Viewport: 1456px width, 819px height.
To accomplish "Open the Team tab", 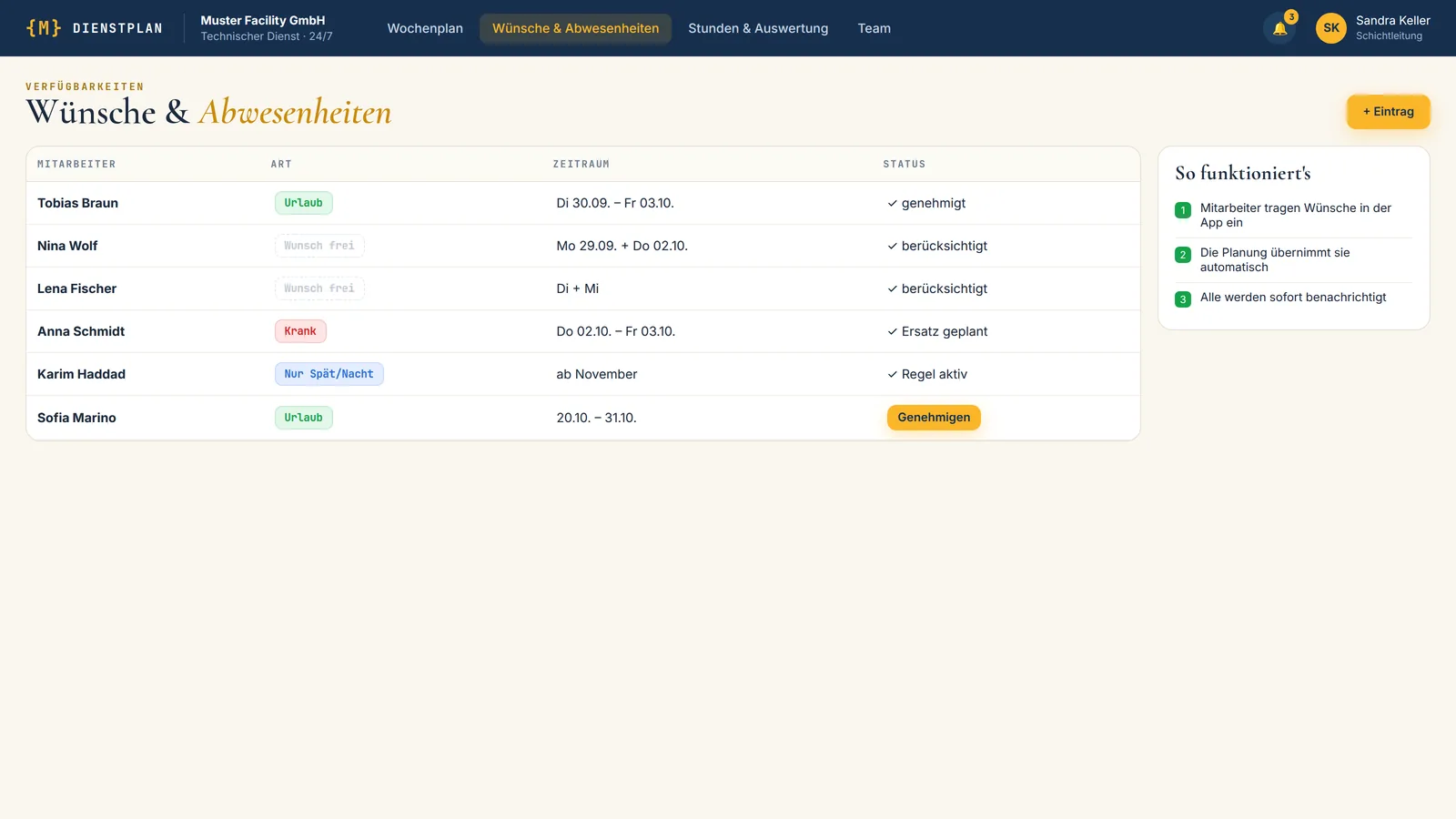I will (x=875, y=28).
